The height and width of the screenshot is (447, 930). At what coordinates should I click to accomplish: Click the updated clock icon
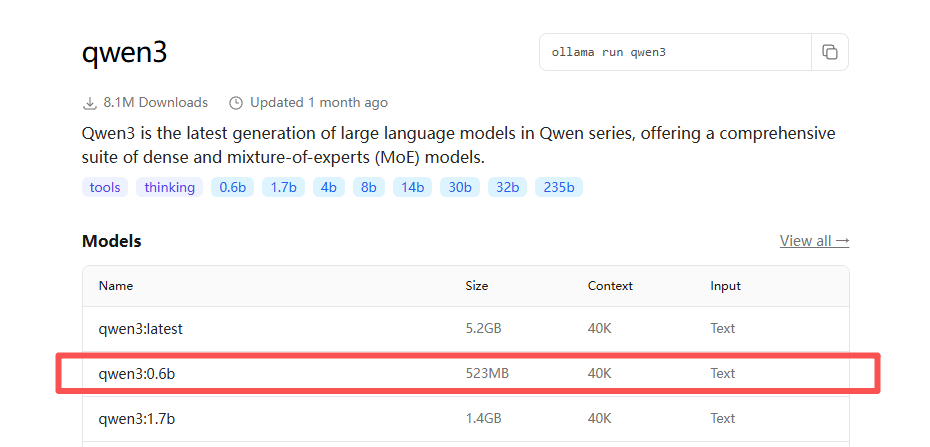[236, 103]
